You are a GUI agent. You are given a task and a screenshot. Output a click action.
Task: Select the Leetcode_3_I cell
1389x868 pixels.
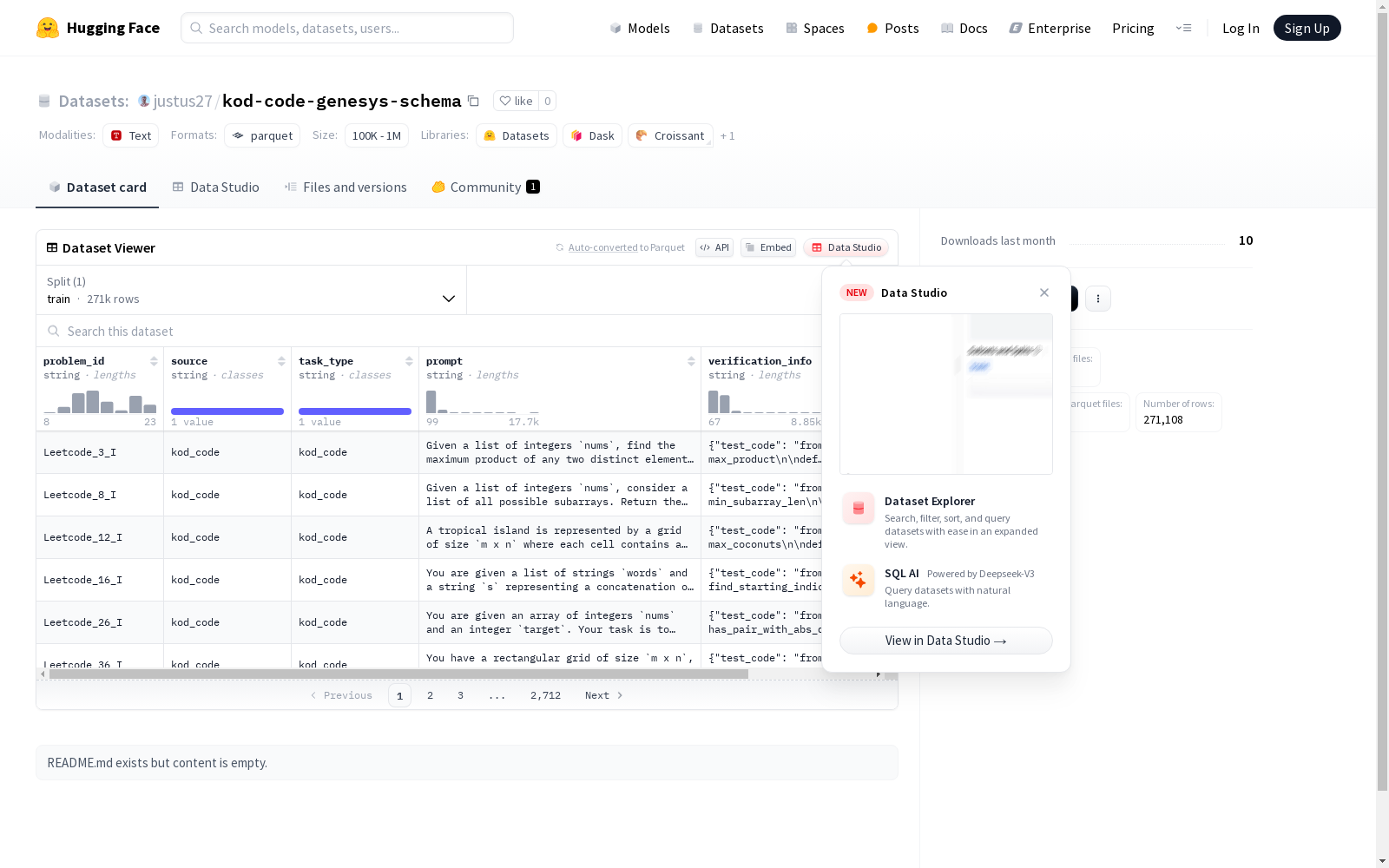click(x=100, y=452)
